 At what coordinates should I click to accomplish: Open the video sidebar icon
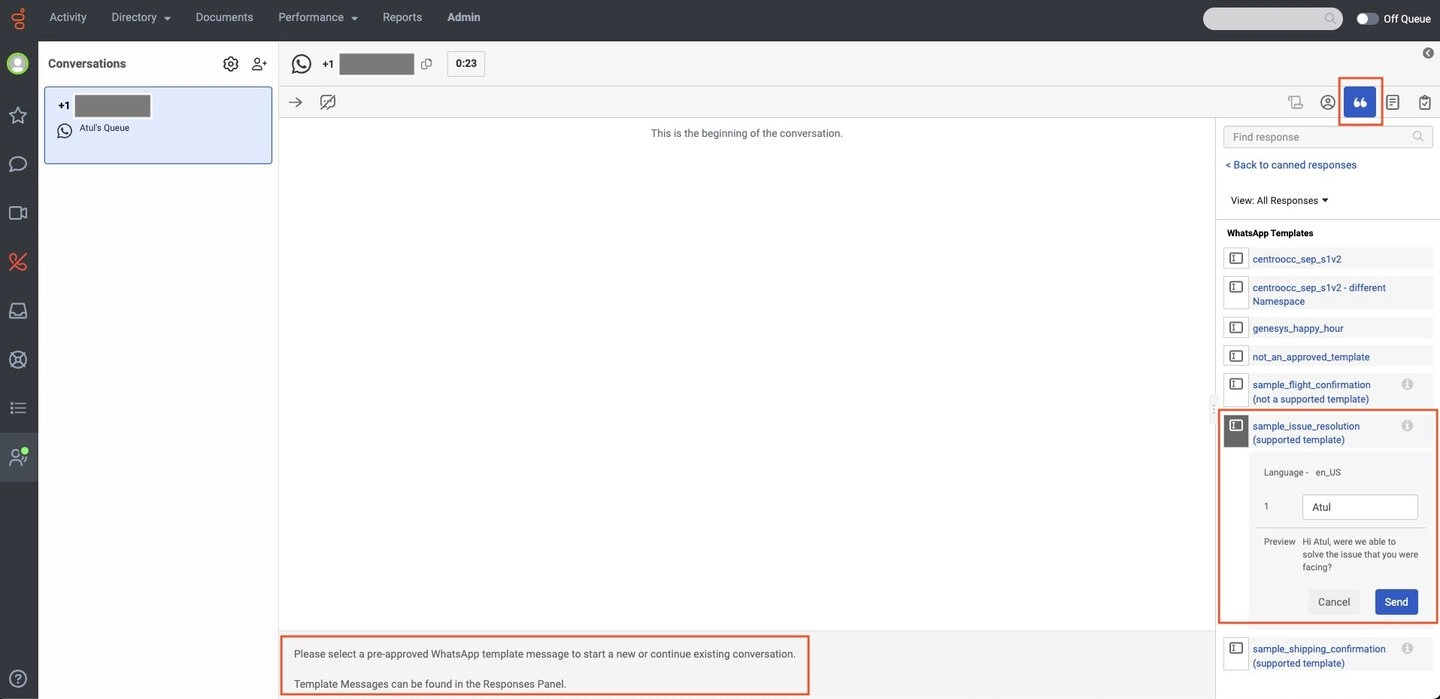point(18,213)
